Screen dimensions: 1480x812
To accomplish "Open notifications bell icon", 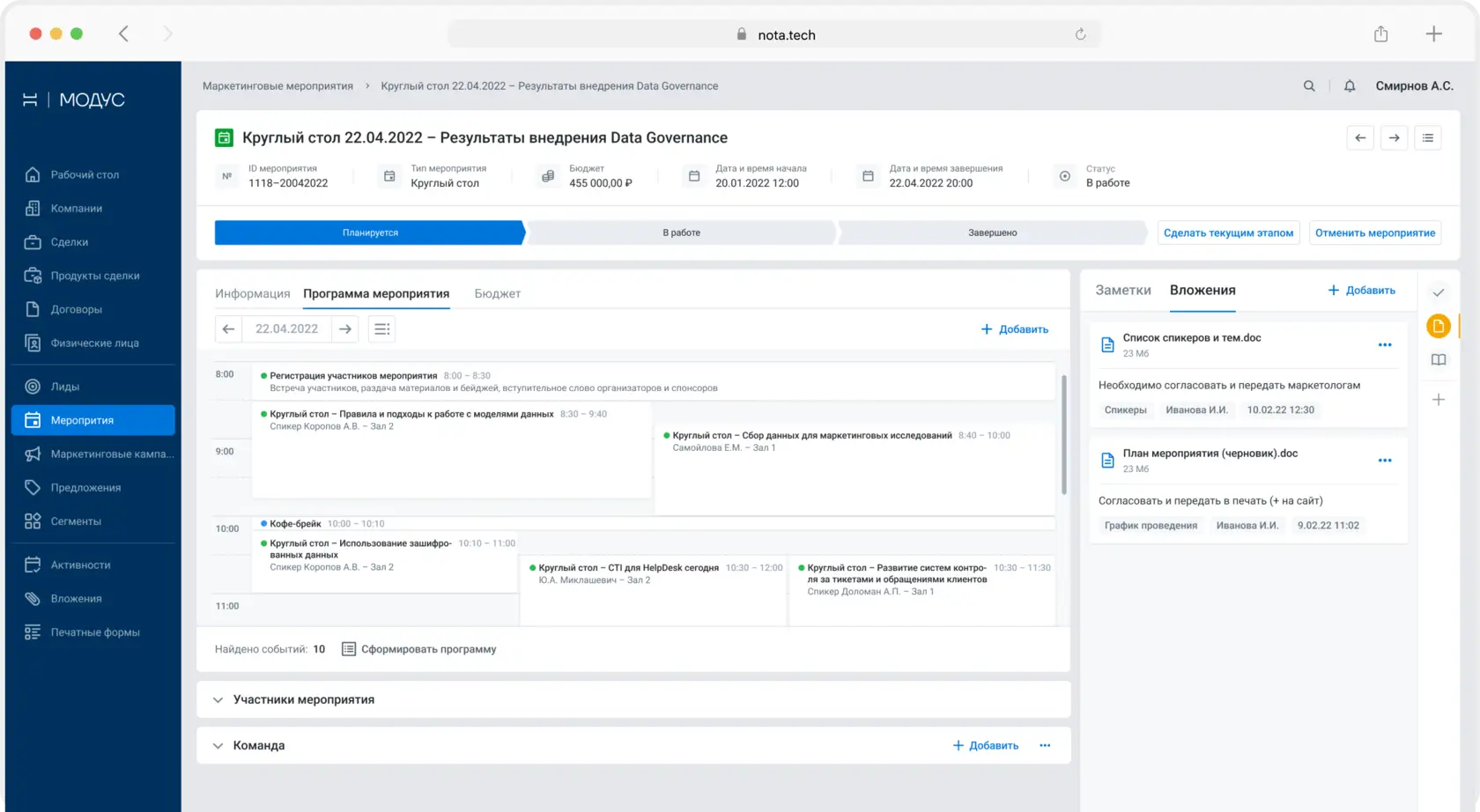I will click(1350, 86).
